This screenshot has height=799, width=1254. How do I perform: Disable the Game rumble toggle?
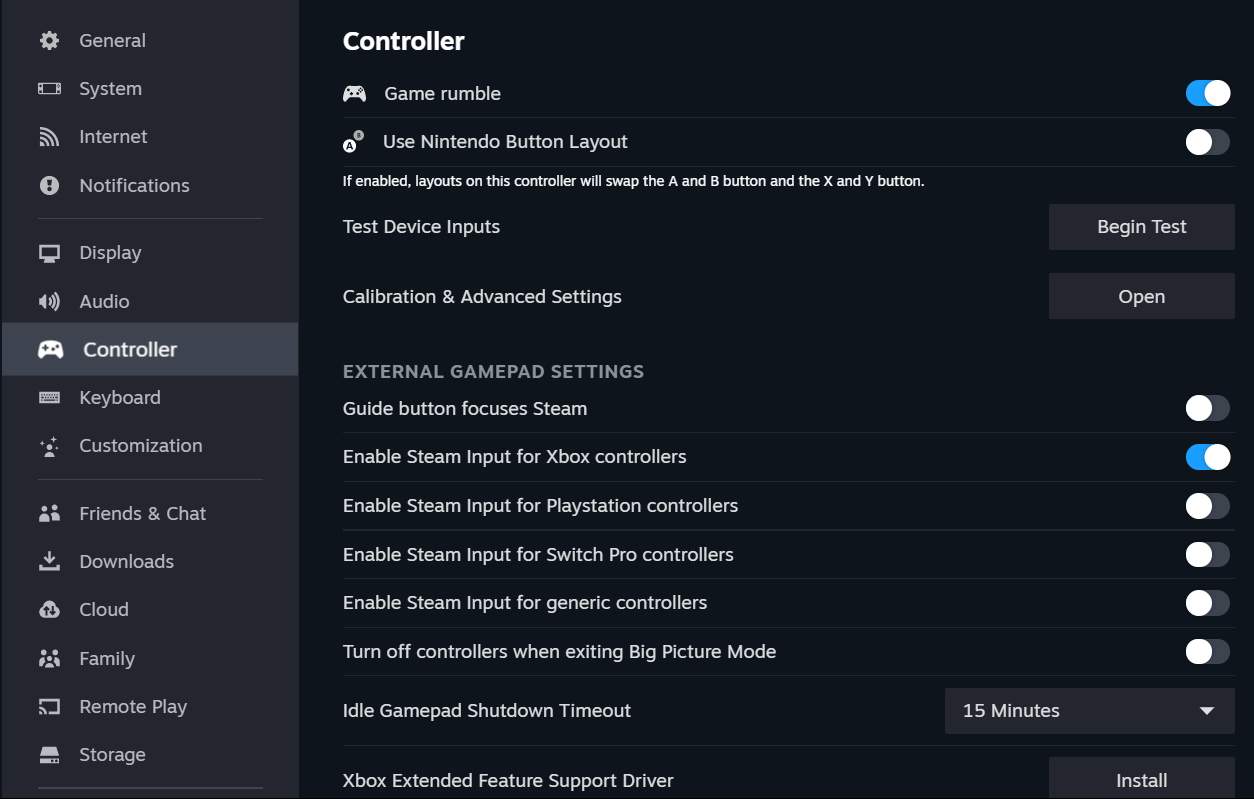1207,94
